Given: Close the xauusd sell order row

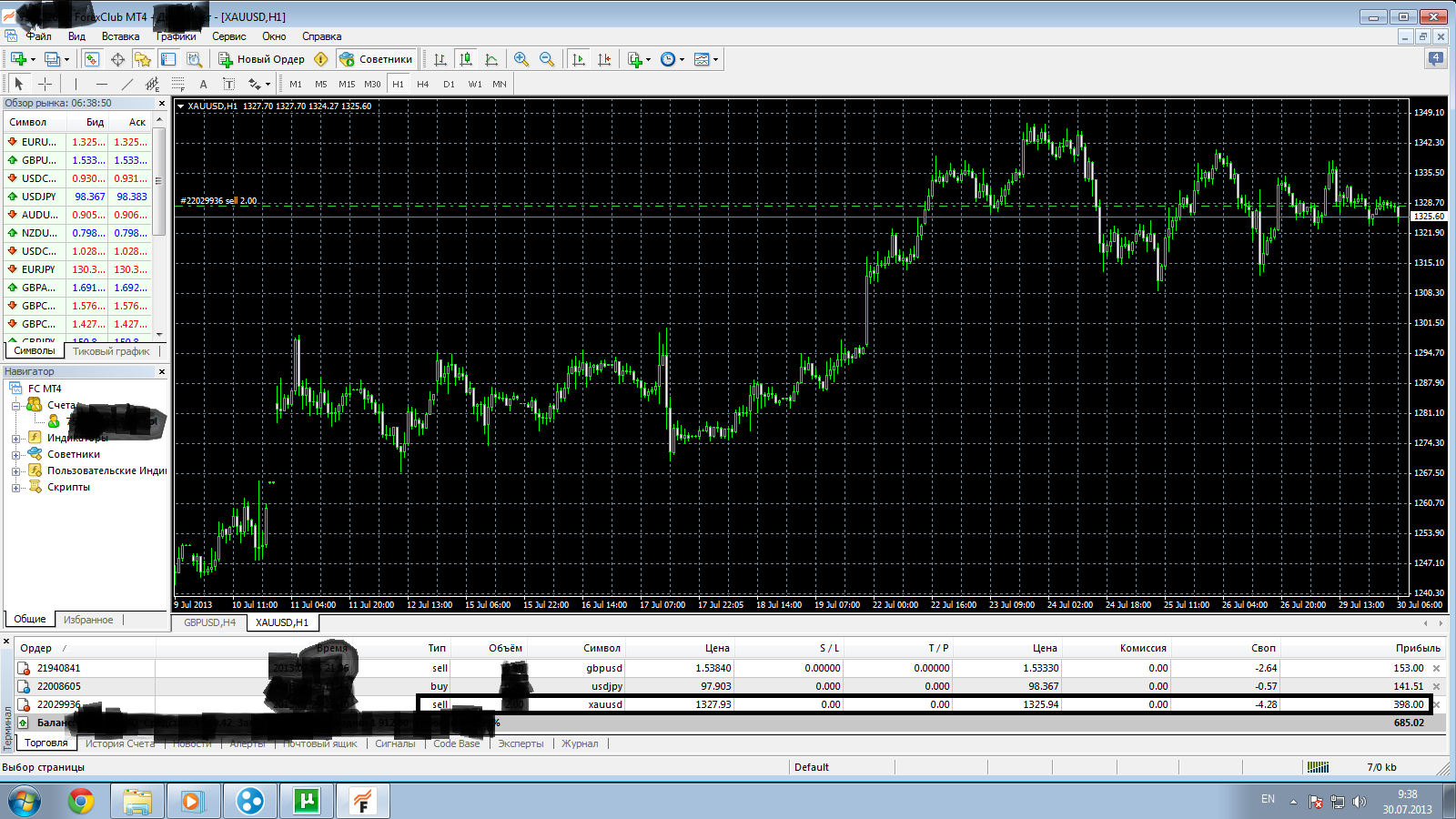Looking at the screenshot, I should [x=1437, y=704].
